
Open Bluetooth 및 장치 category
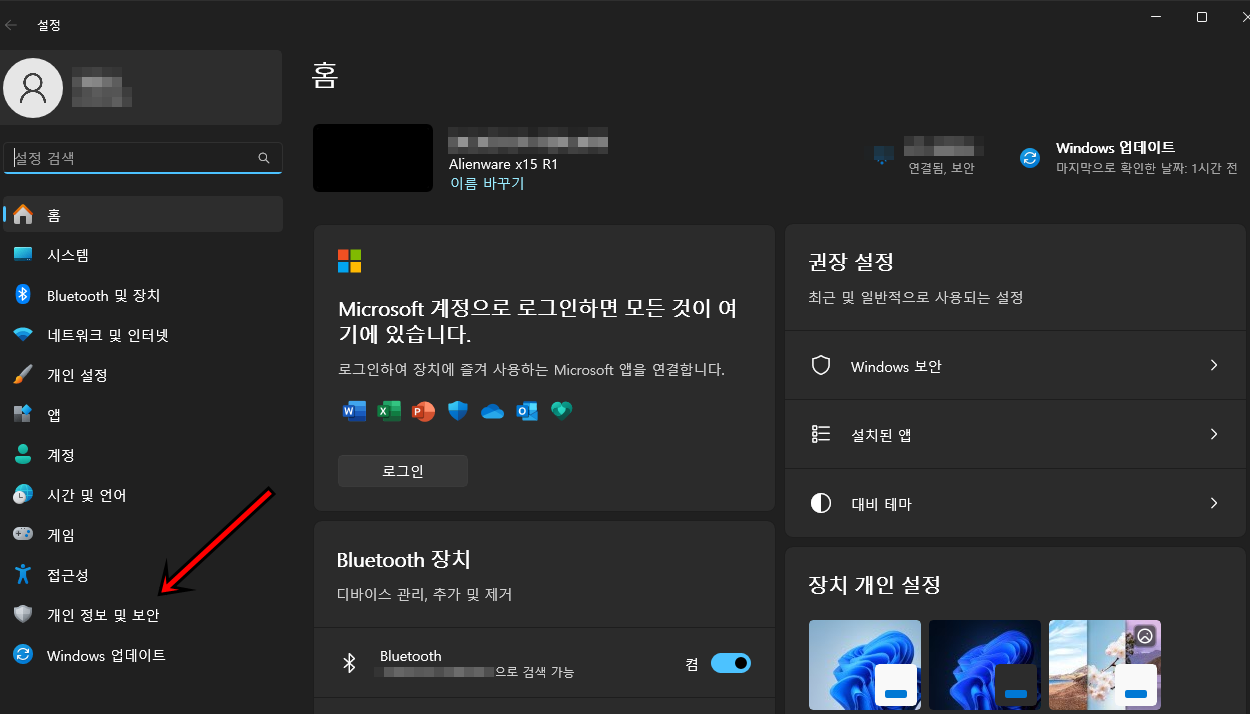pyautogui.click(x=143, y=295)
